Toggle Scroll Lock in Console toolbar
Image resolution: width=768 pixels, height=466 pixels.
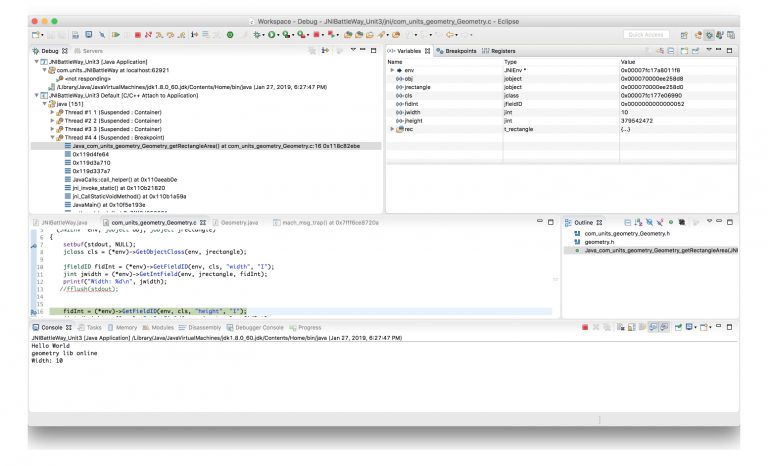pyautogui.click(x=631, y=327)
